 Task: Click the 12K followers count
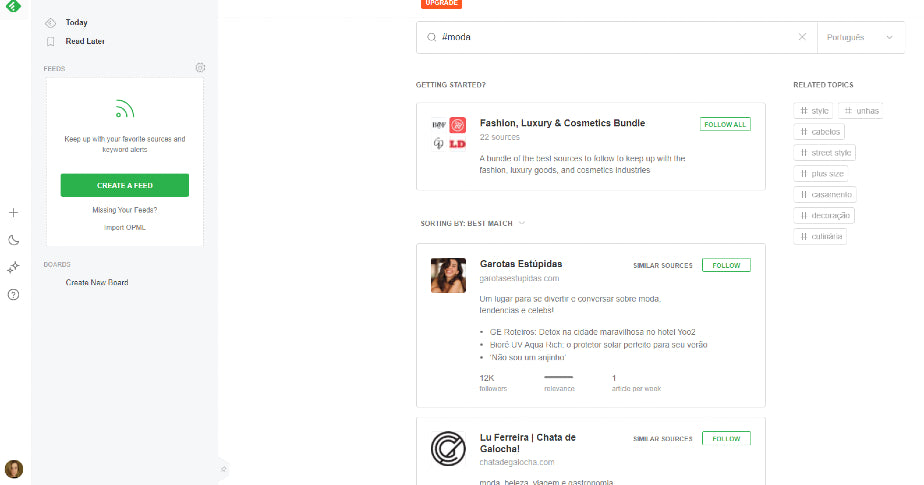tap(493, 382)
